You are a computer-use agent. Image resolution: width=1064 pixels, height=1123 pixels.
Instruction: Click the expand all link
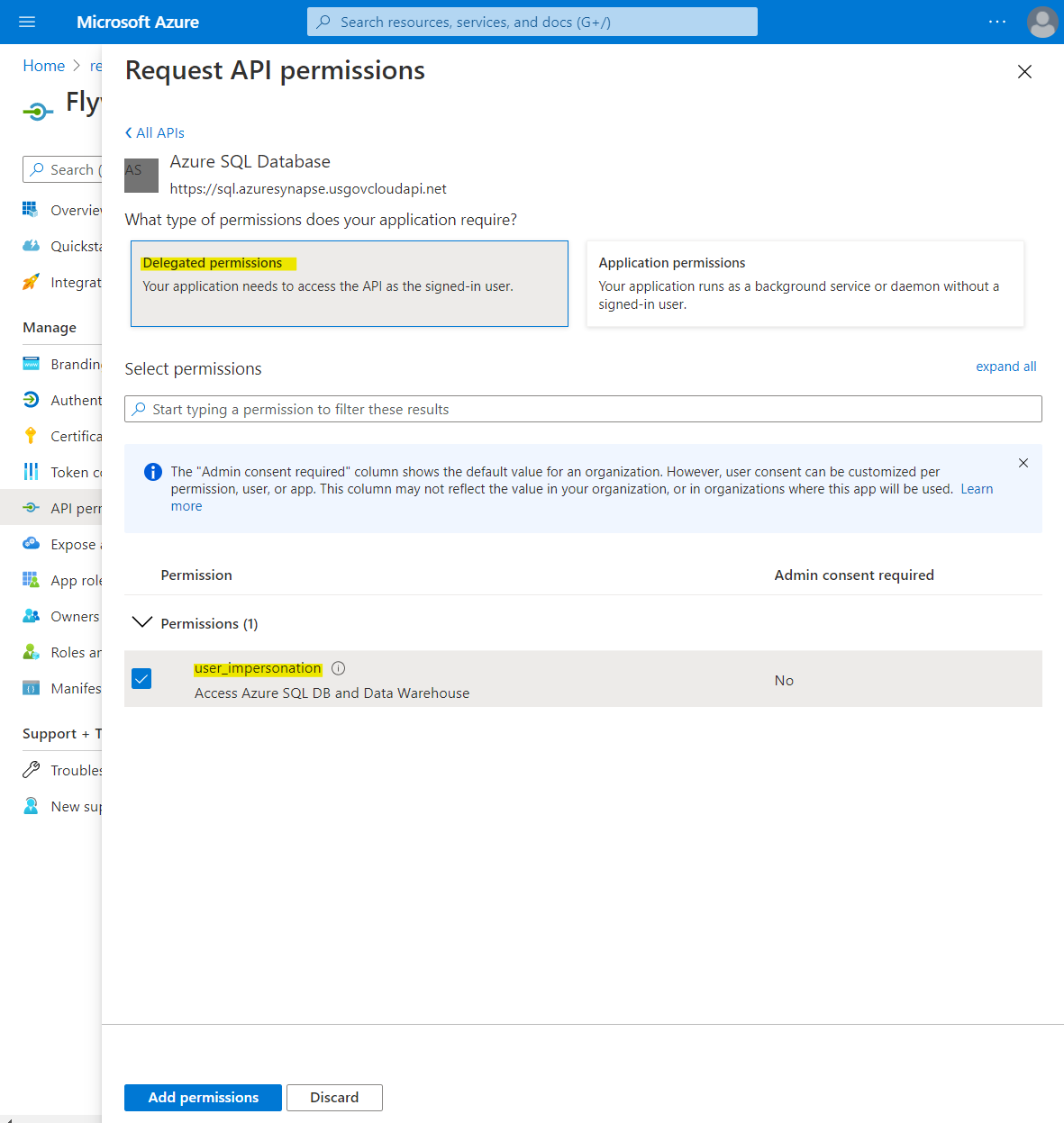coord(1005,367)
